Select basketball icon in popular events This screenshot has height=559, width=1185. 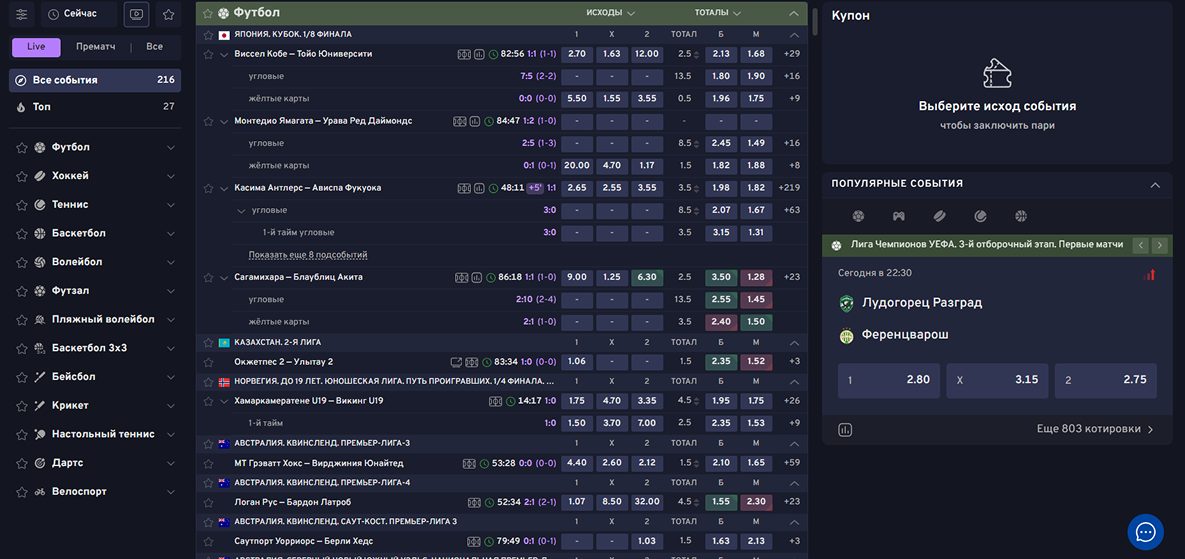[1020, 216]
